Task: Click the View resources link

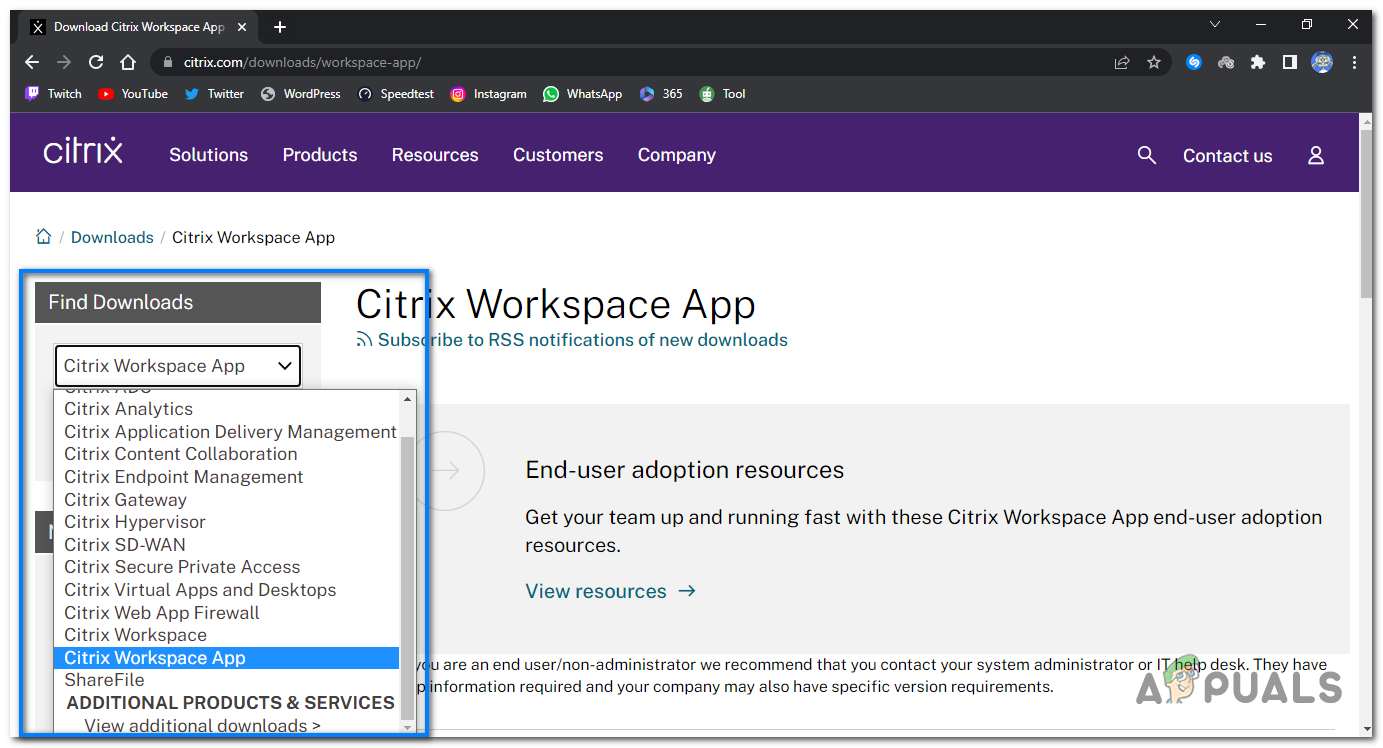Action: [x=596, y=590]
